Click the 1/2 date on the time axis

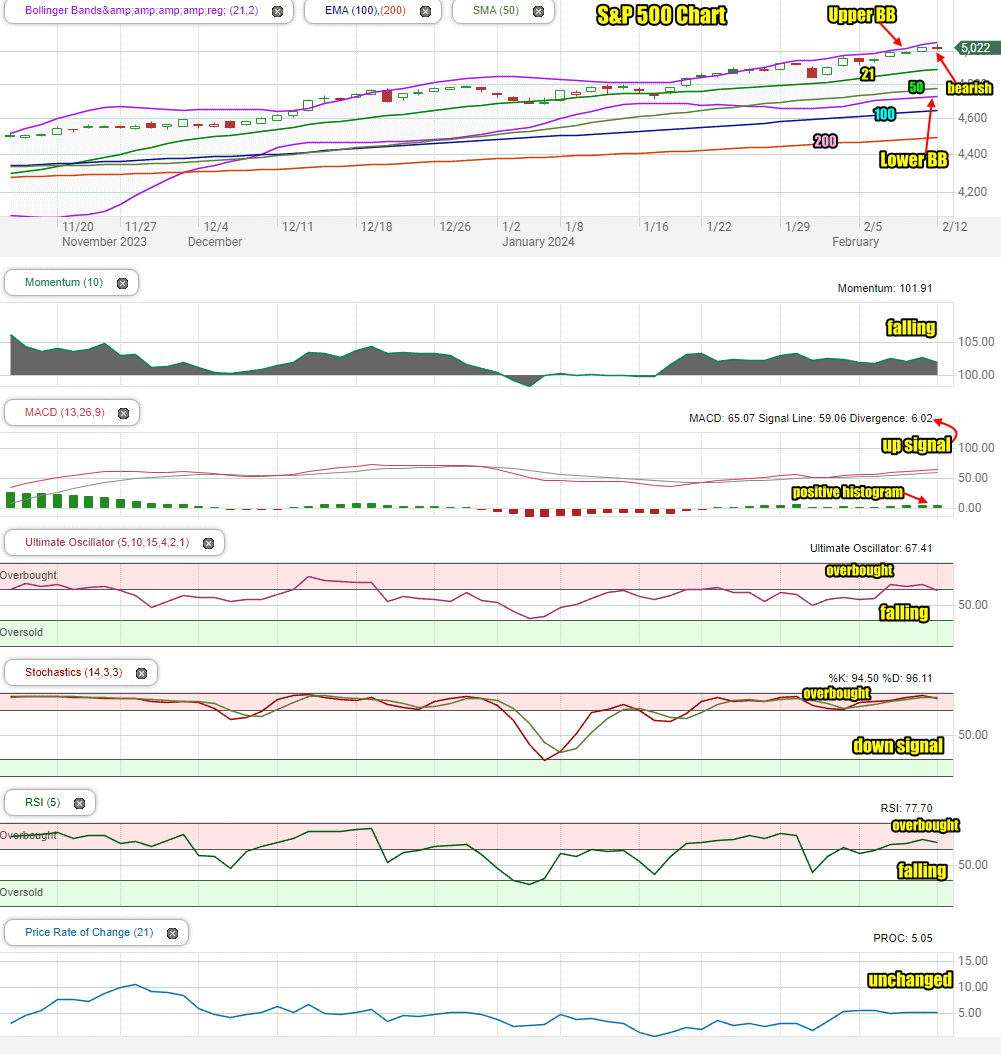point(511,227)
